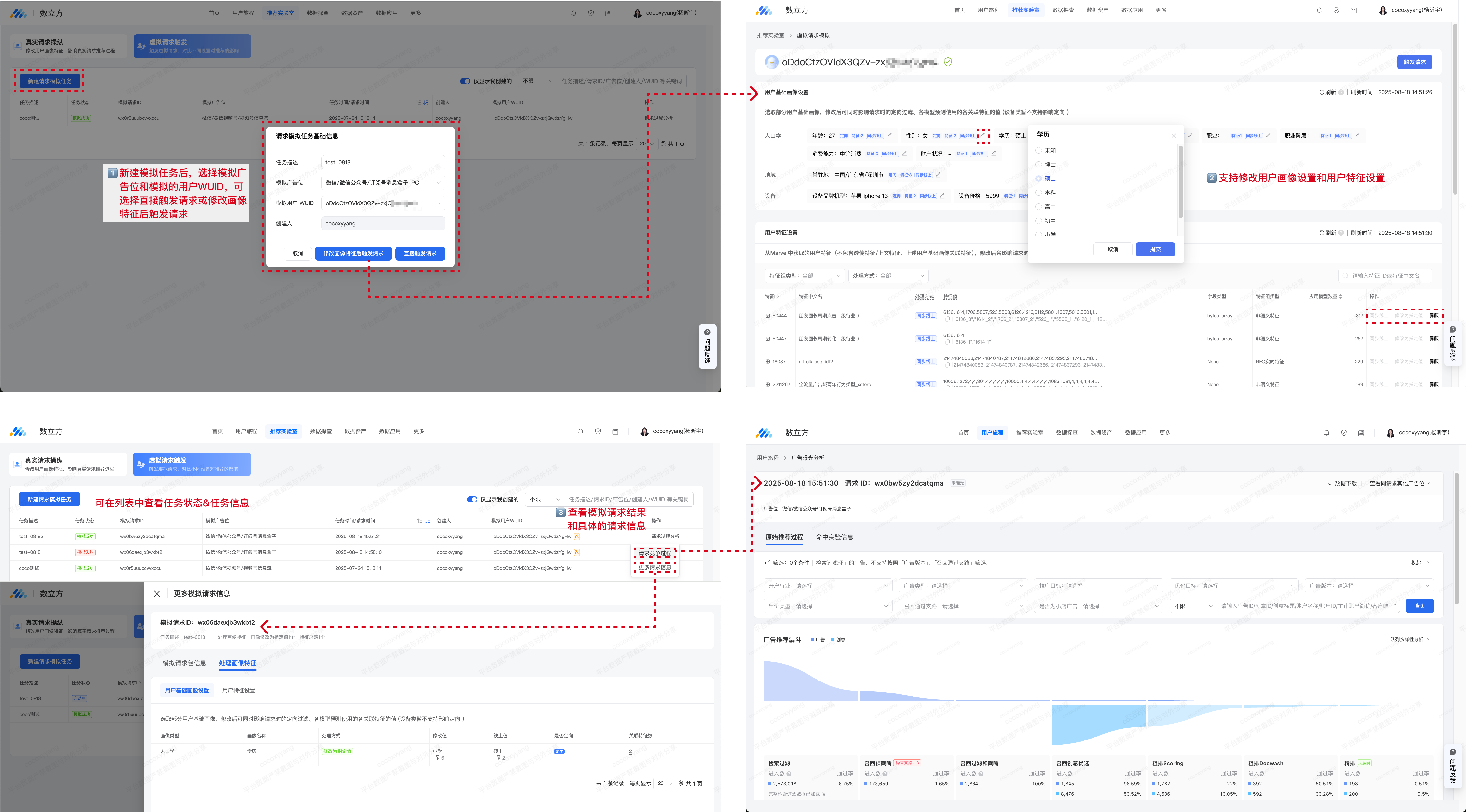Select the 博士 radio option
The image size is (1466, 812).
tap(1039, 165)
